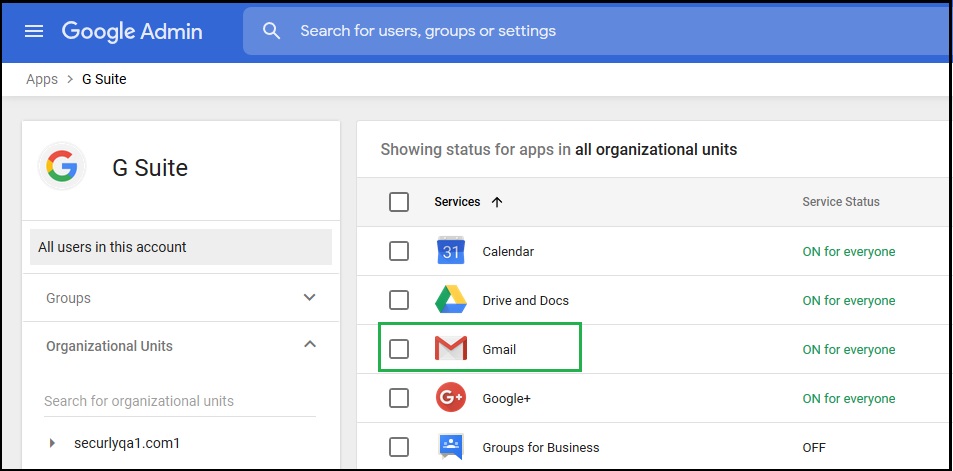Viewport: 953px width, 471px height.
Task: Open the Gmail envelope icon
Action: (450, 349)
